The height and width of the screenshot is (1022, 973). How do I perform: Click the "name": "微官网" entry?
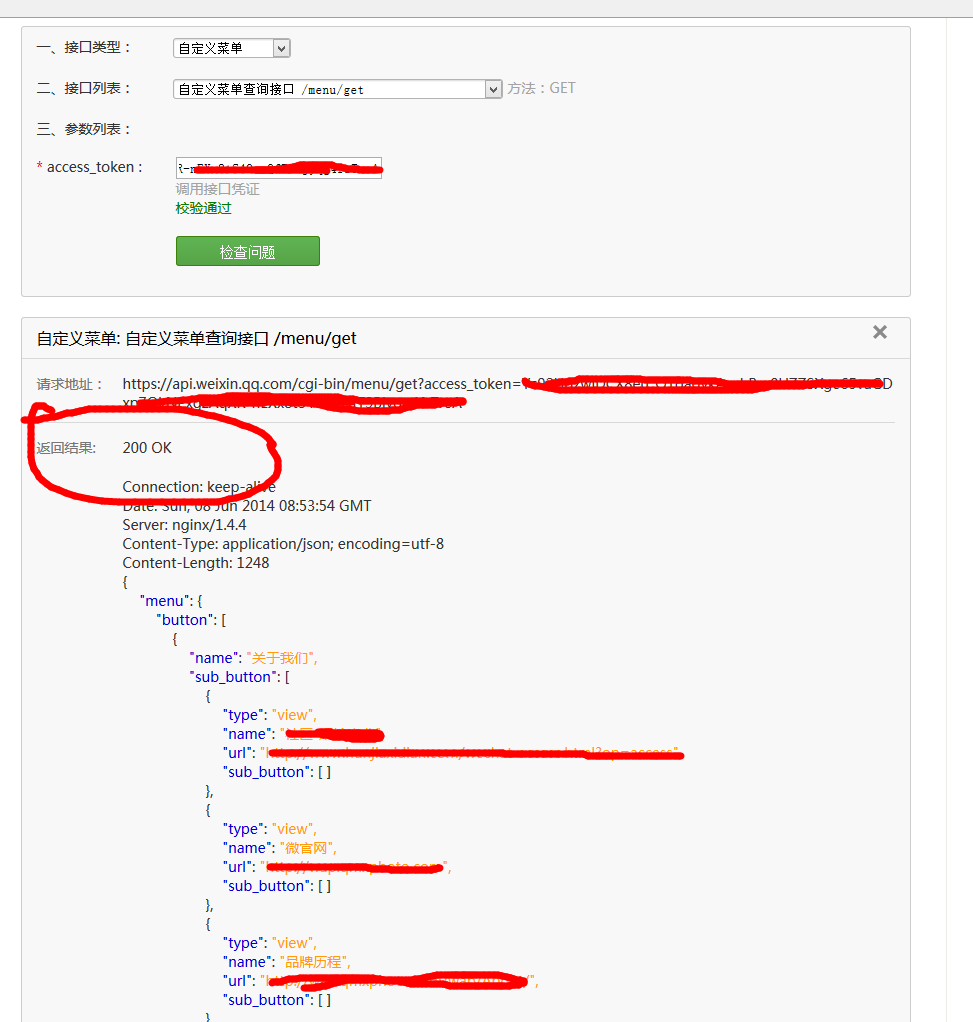[280, 848]
